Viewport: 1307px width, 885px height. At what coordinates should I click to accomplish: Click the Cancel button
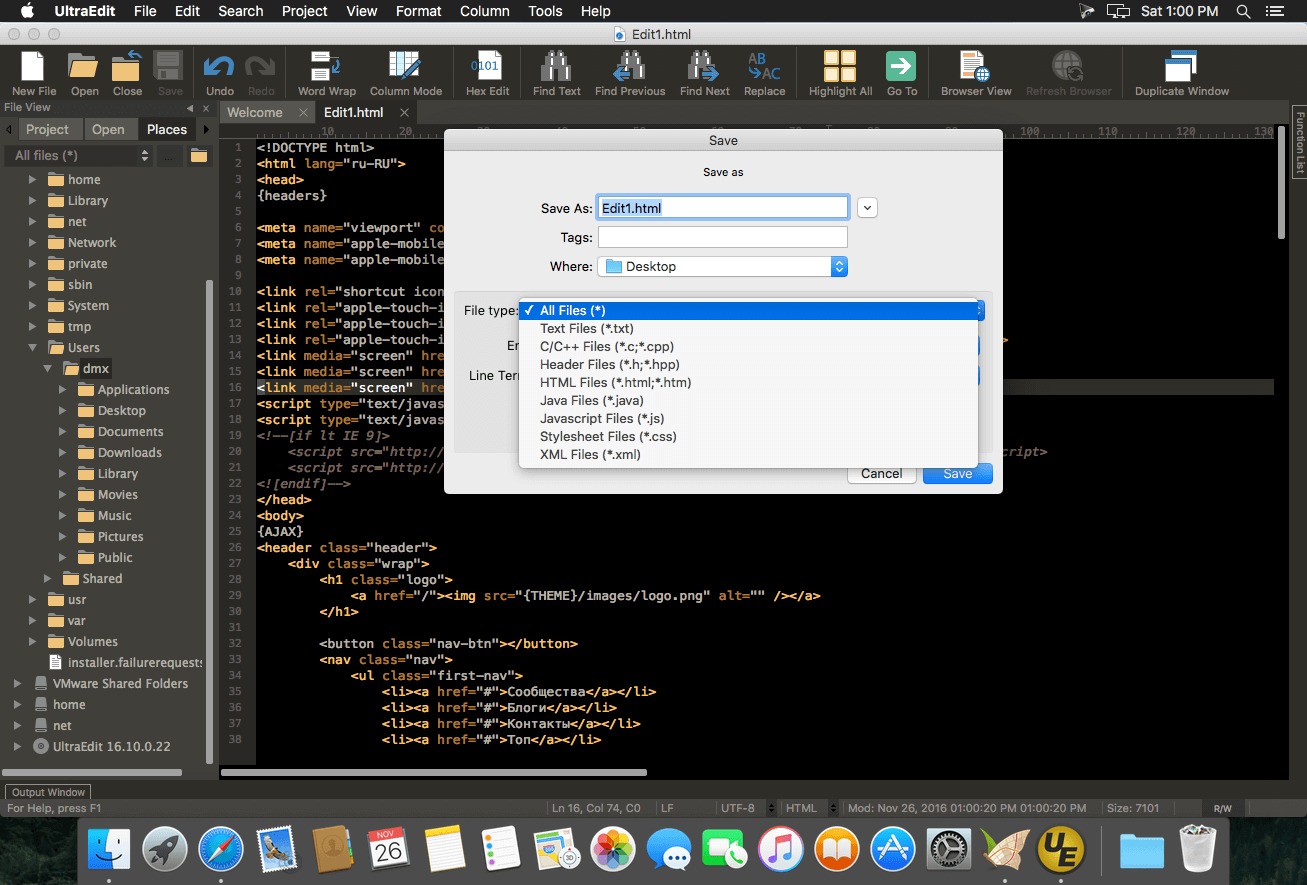(881, 474)
